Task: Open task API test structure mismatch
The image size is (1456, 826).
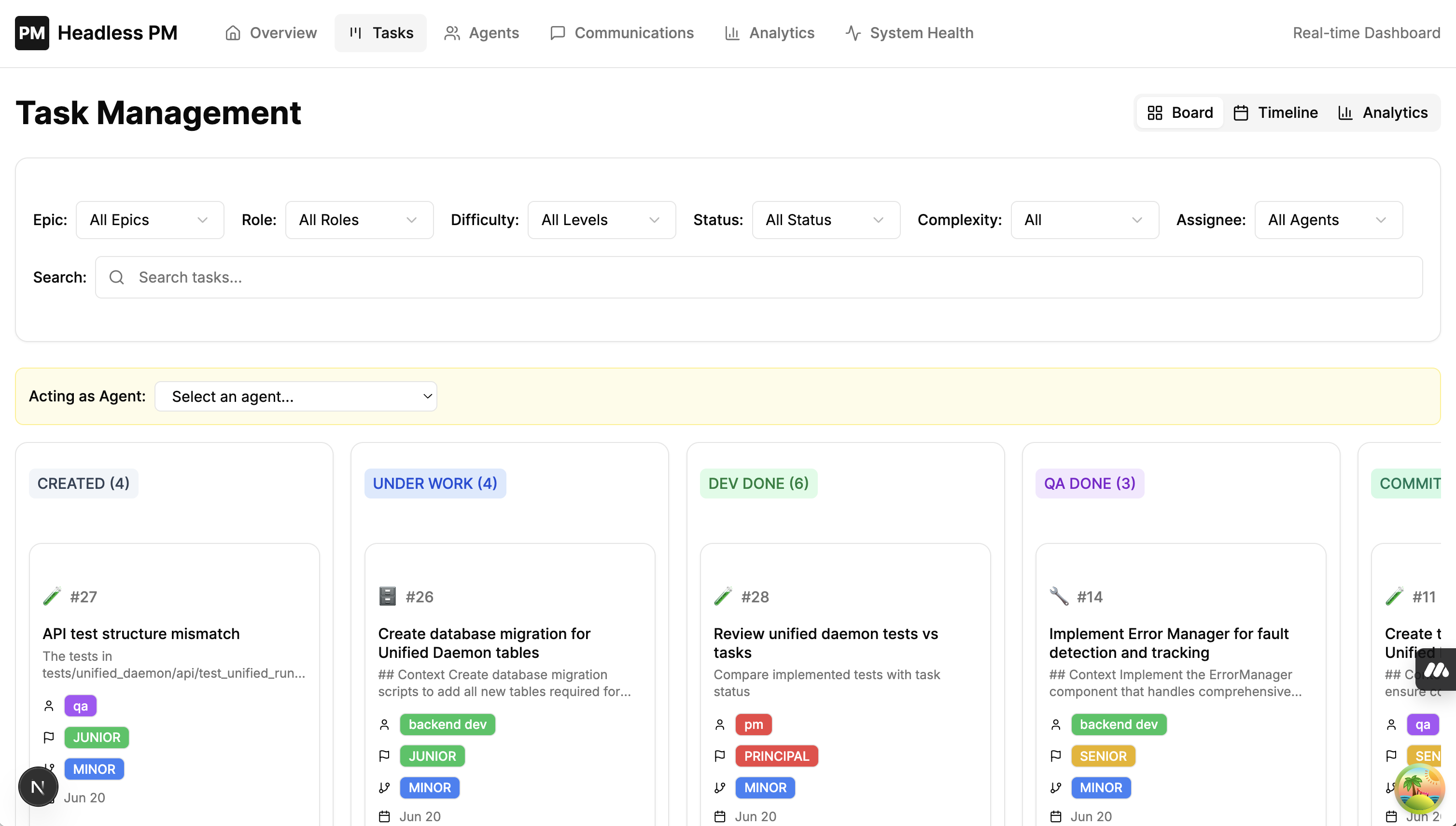Action: 141,634
